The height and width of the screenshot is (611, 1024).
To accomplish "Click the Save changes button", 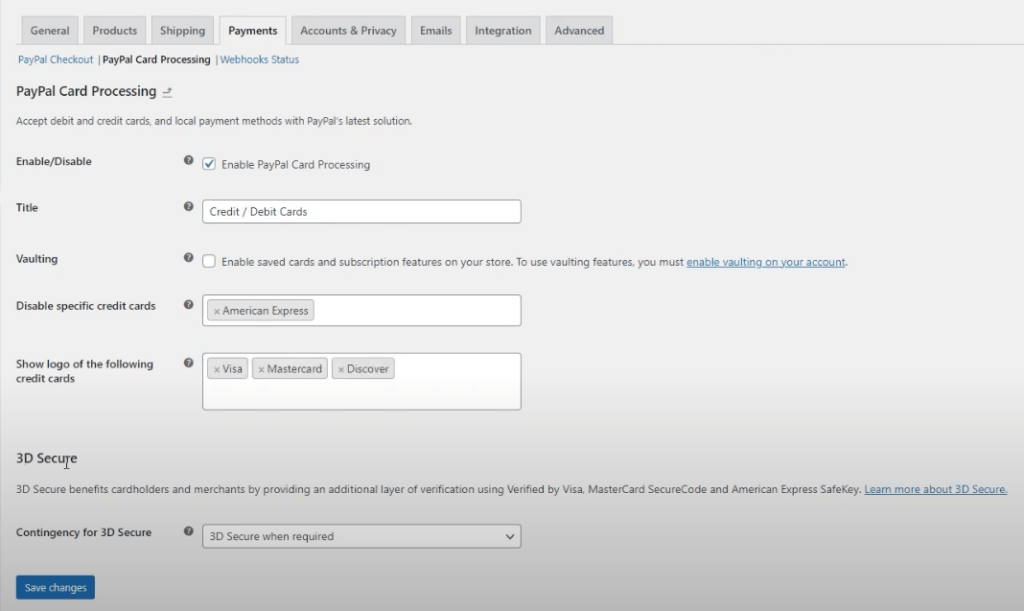I will click(x=55, y=587).
